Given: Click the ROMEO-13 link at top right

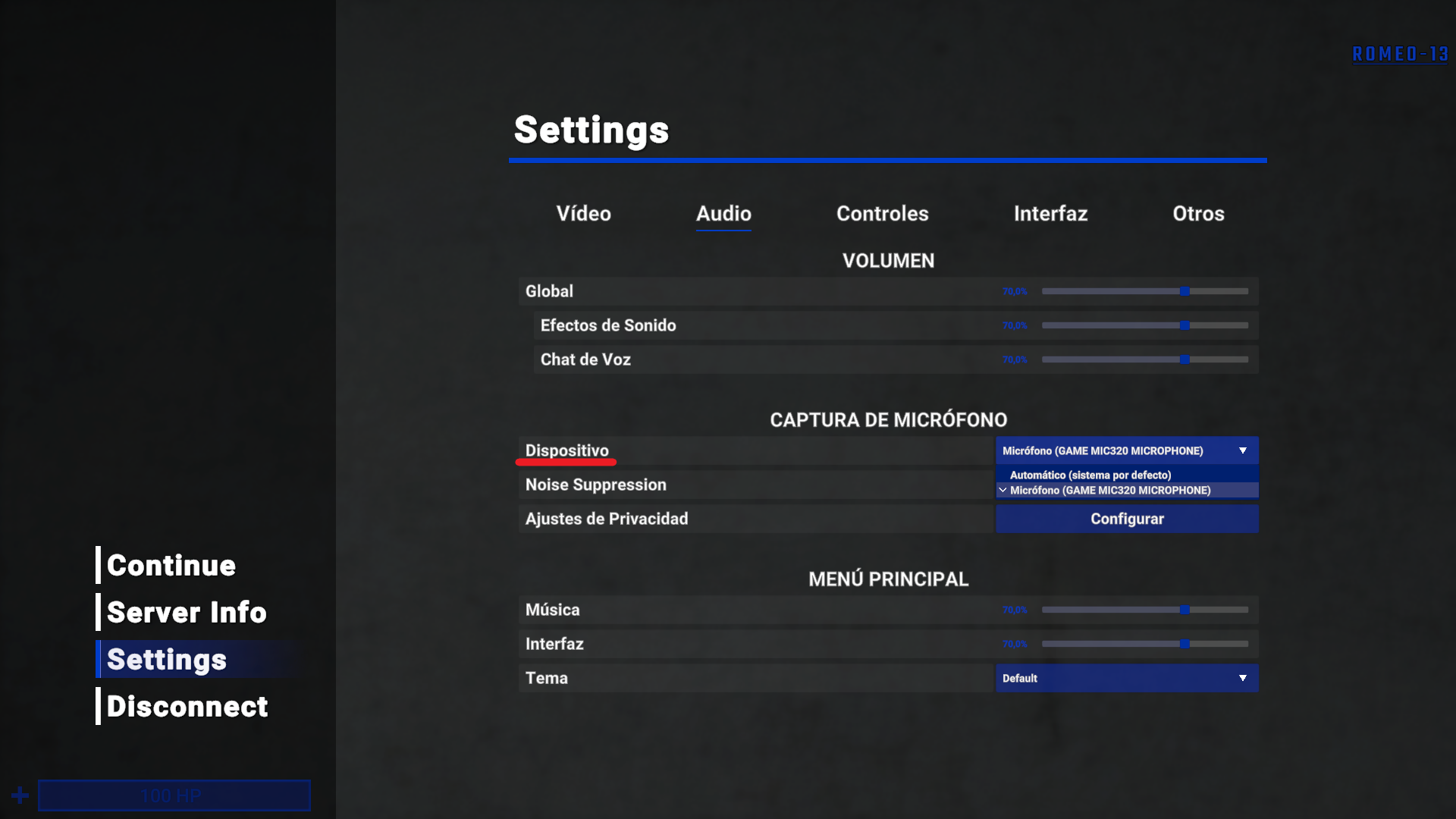Looking at the screenshot, I should pyautogui.click(x=1400, y=55).
